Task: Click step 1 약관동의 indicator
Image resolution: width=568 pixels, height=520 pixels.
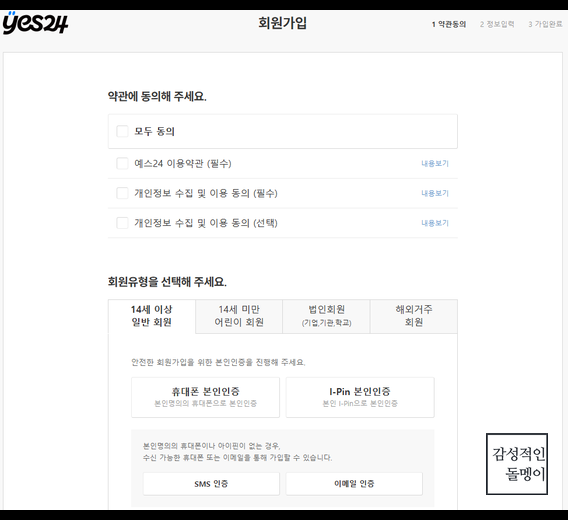Action: point(449,24)
